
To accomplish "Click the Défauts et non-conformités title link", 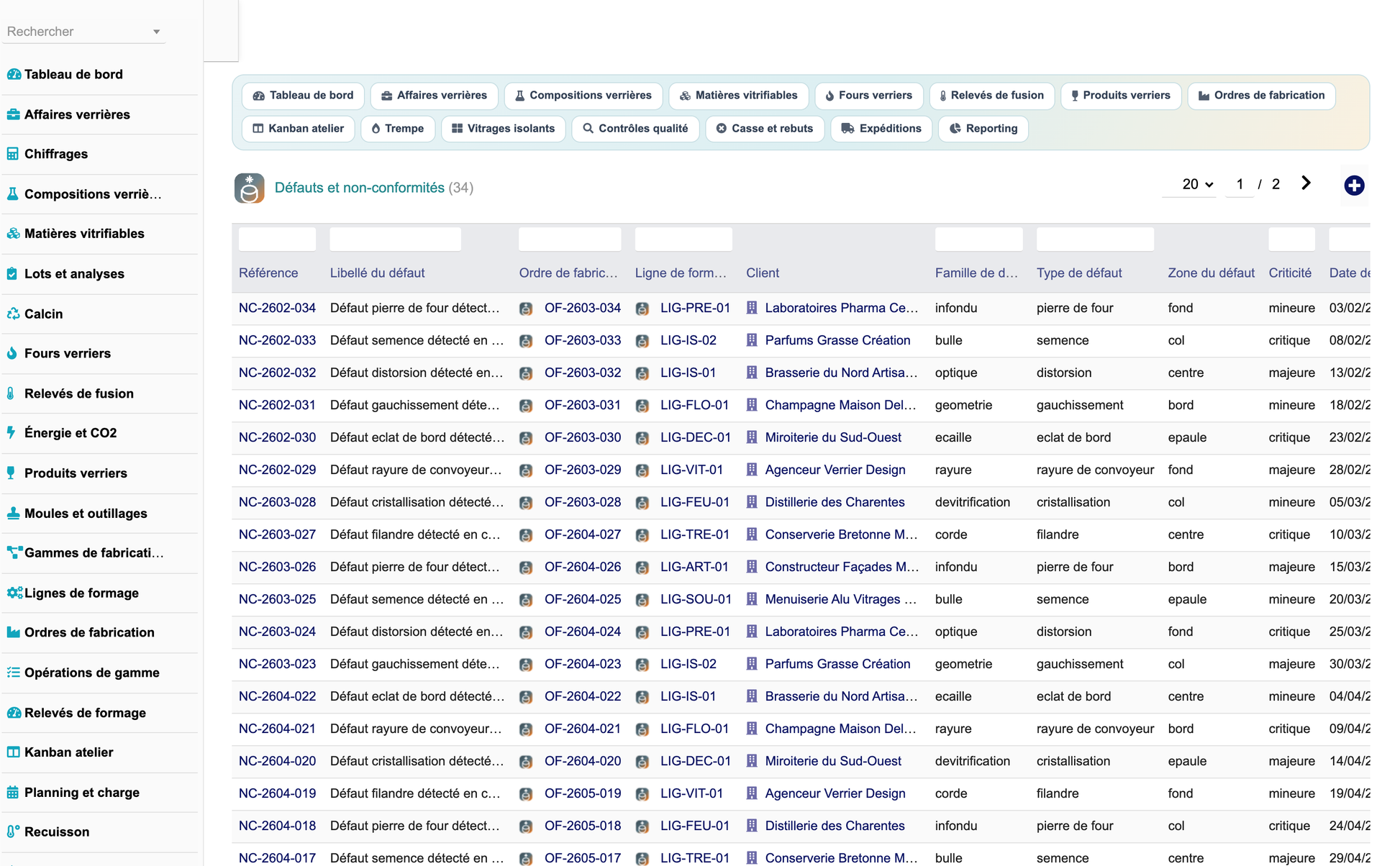I will [x=360, y=188].
